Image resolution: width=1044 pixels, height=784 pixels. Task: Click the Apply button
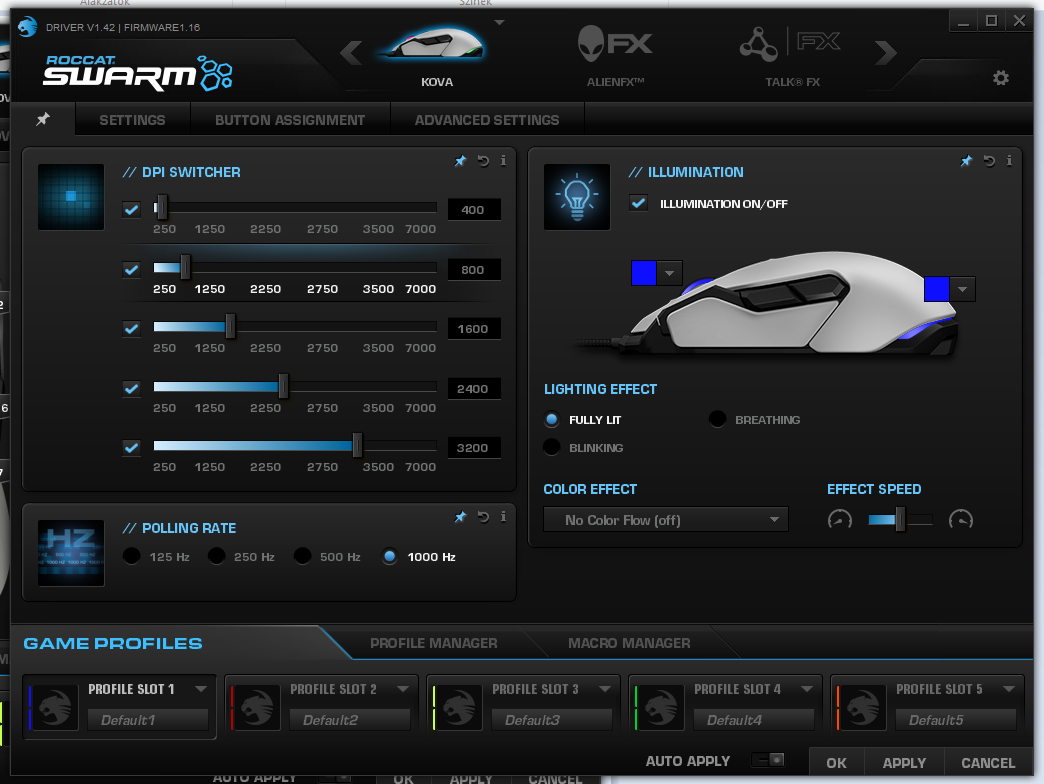point(904,763)
